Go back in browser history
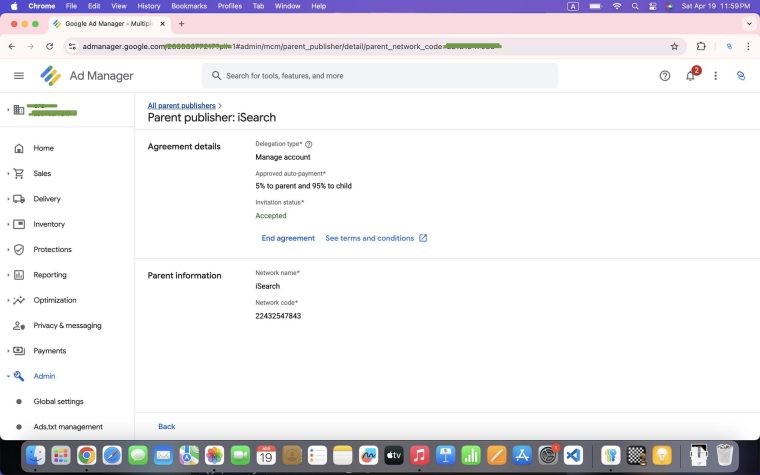 tap(12, 47)
